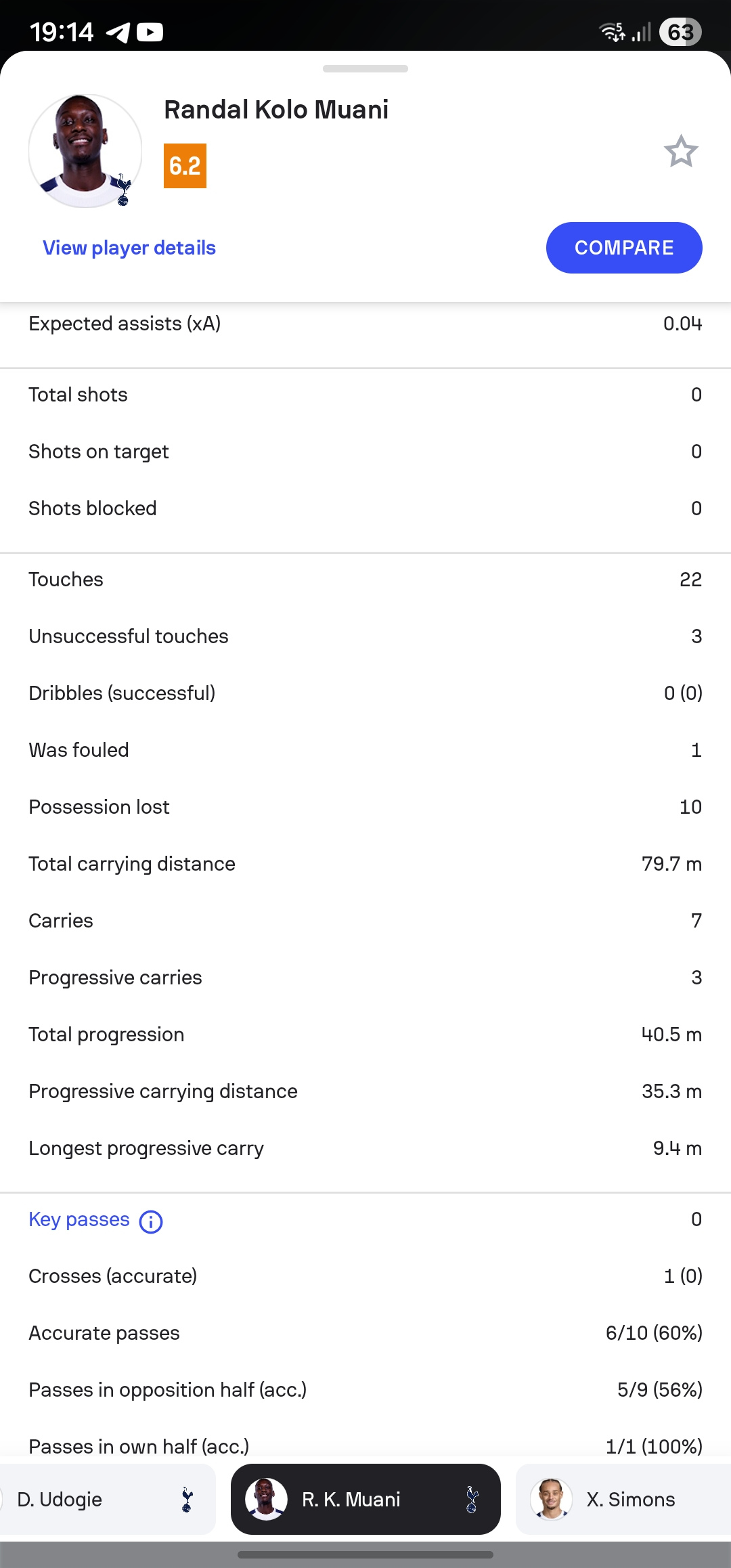731x1568 pixels.
Task: Tap the Wi-Fi signal icon
Action: pos(612,31)
